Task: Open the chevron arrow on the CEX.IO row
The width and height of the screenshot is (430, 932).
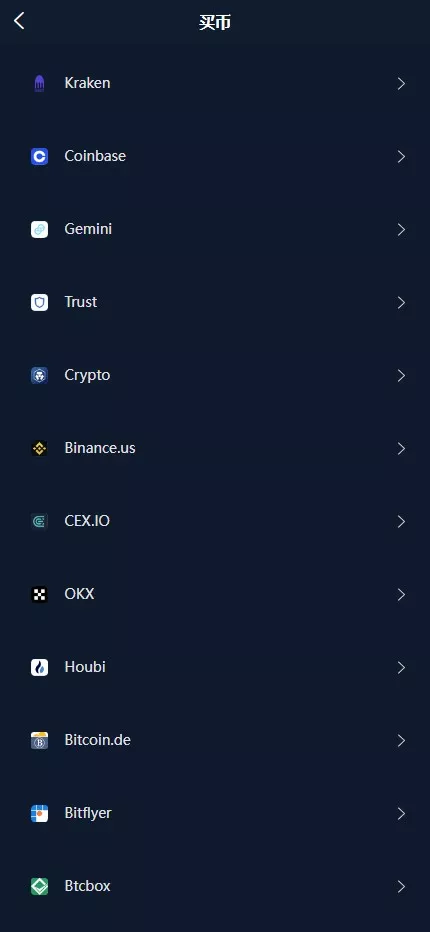Action: click(x=401, y=522)
